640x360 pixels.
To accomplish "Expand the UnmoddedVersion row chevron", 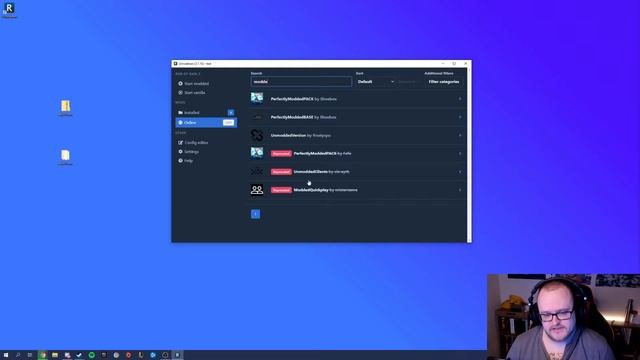I will pos(460,135).
